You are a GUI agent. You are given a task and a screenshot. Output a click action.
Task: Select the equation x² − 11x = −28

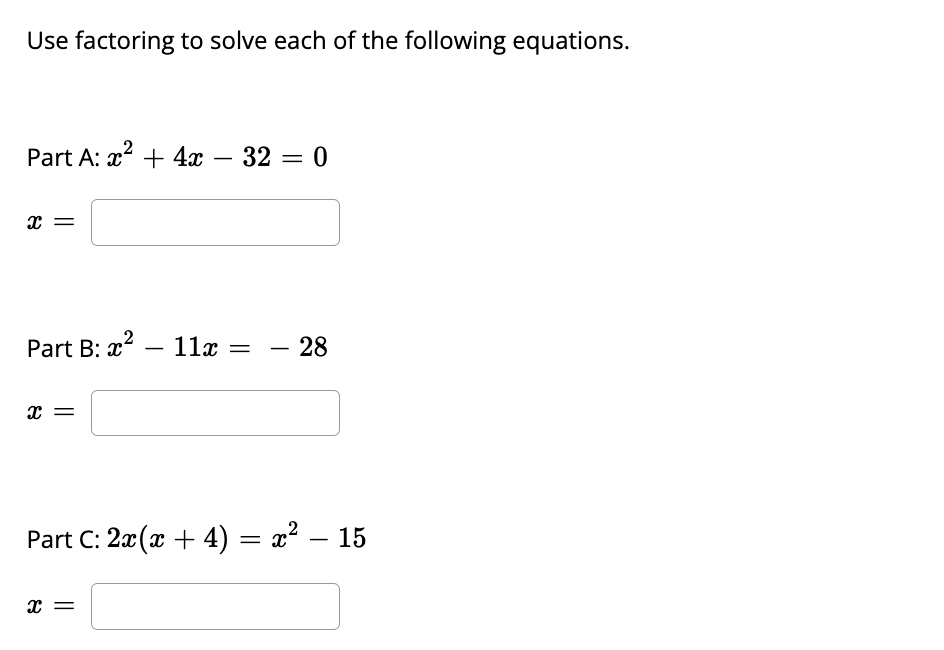click(215, 347)
